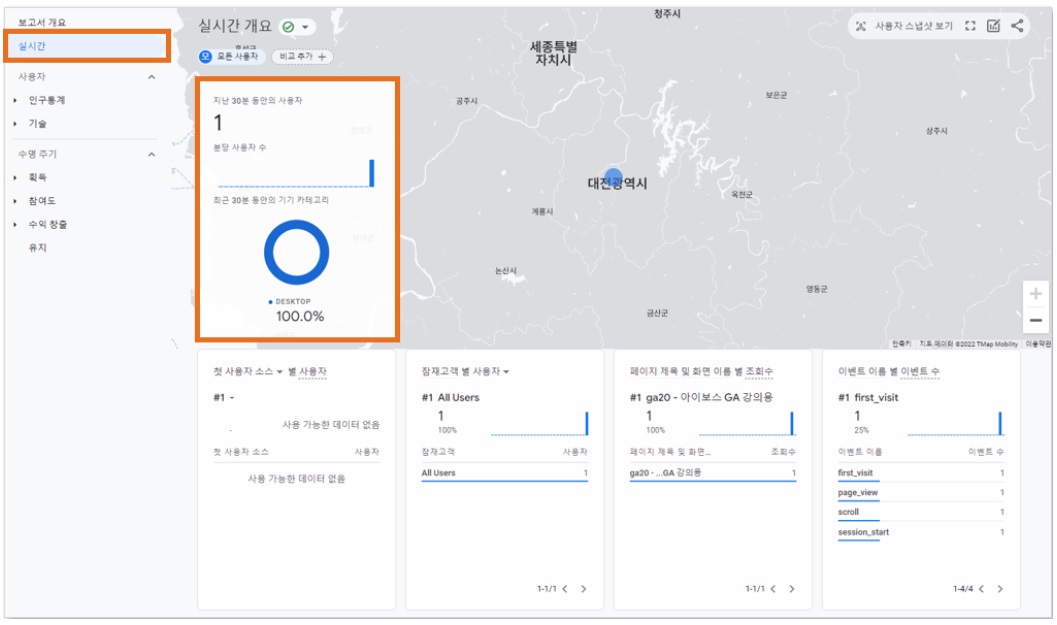Go to previous page in 이벤트 card
1057x625 pixels.
pyautogui.click(x=982, y=589)
